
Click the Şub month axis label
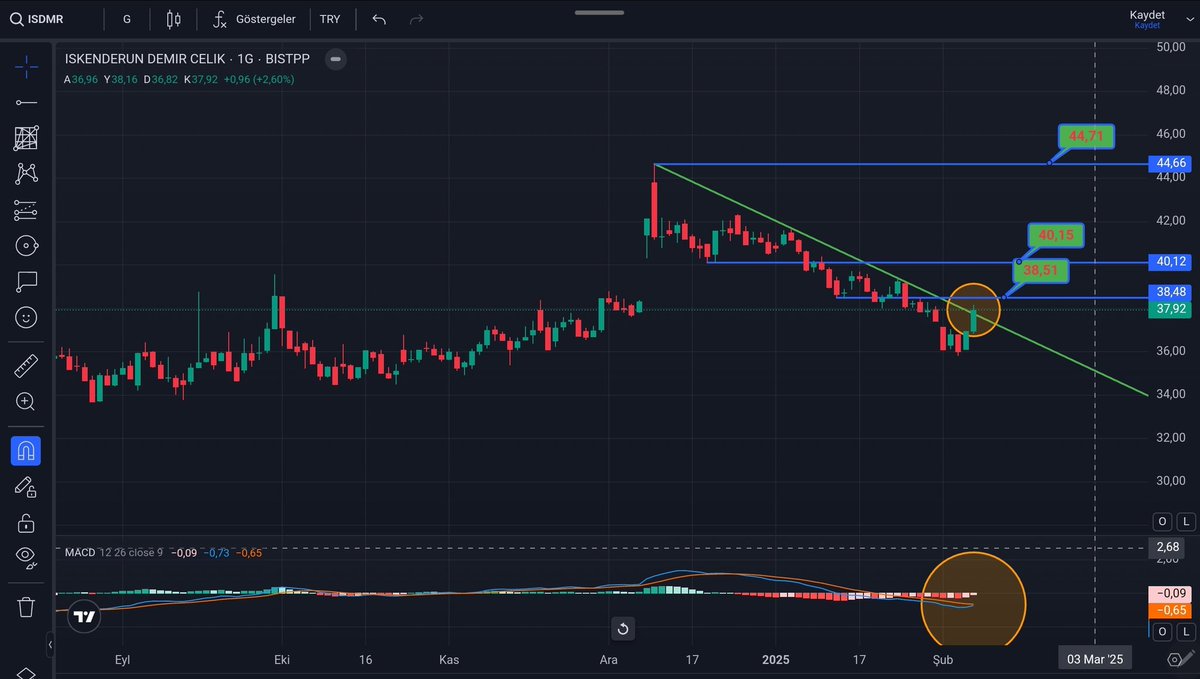click(942, 660)
